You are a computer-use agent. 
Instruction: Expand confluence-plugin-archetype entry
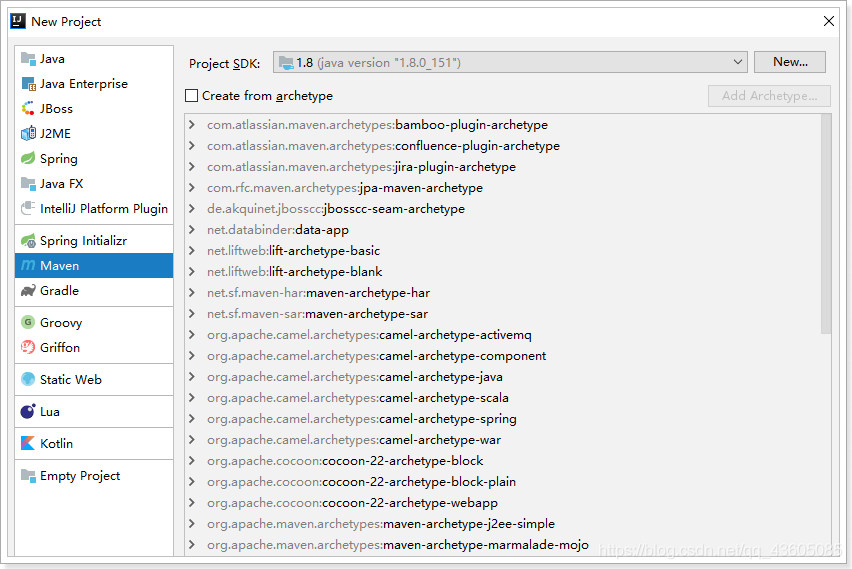tap(192, 146)
